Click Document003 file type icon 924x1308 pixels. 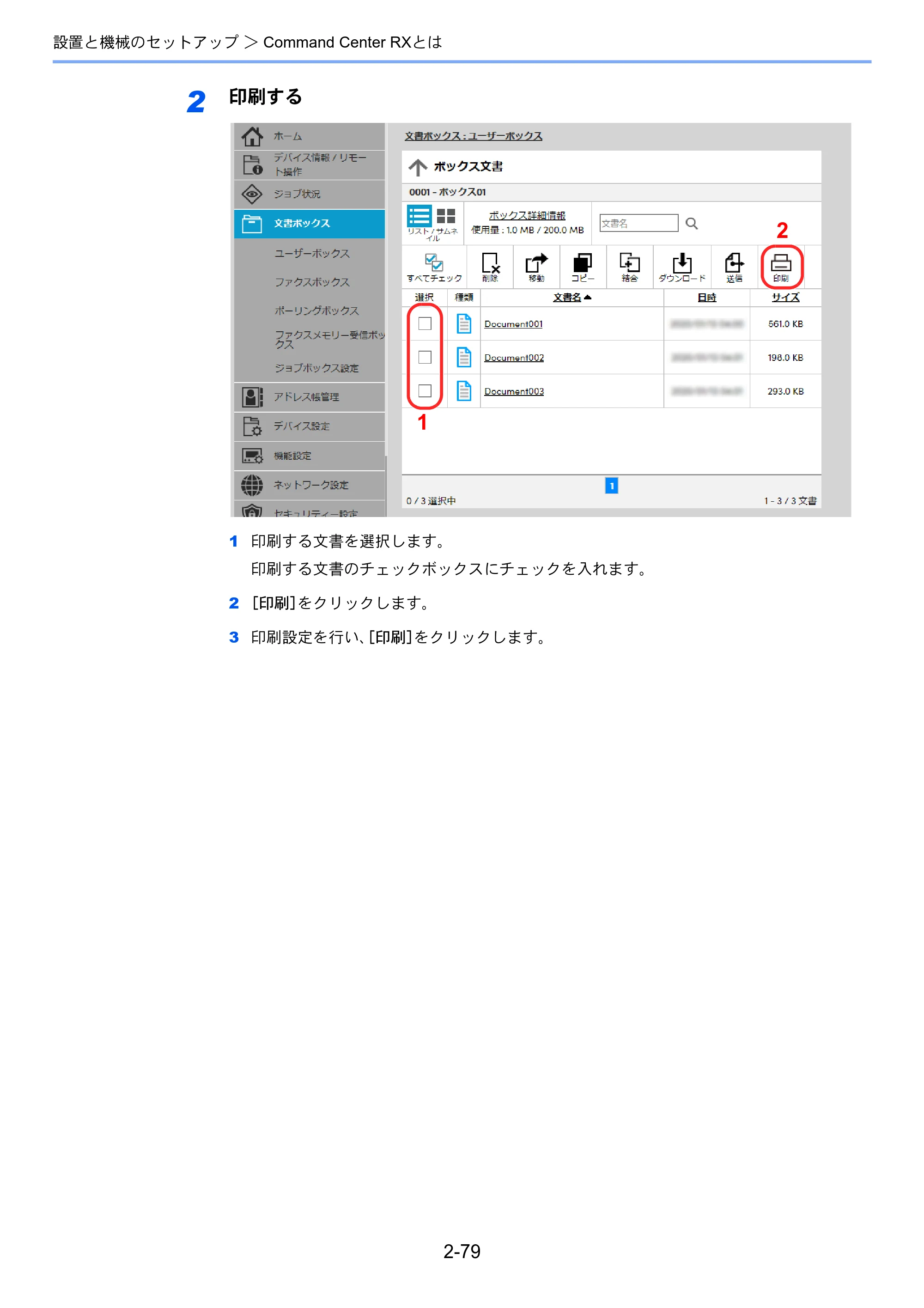[464, 391]
